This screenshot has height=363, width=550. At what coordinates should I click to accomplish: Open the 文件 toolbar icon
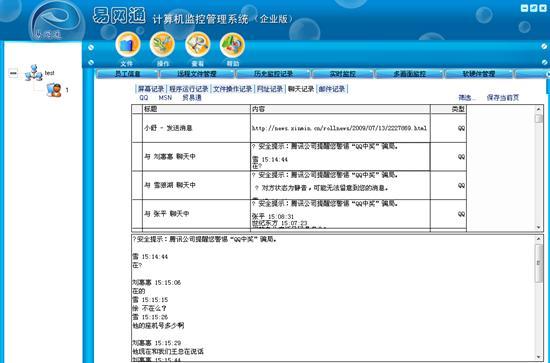(128, 45)
